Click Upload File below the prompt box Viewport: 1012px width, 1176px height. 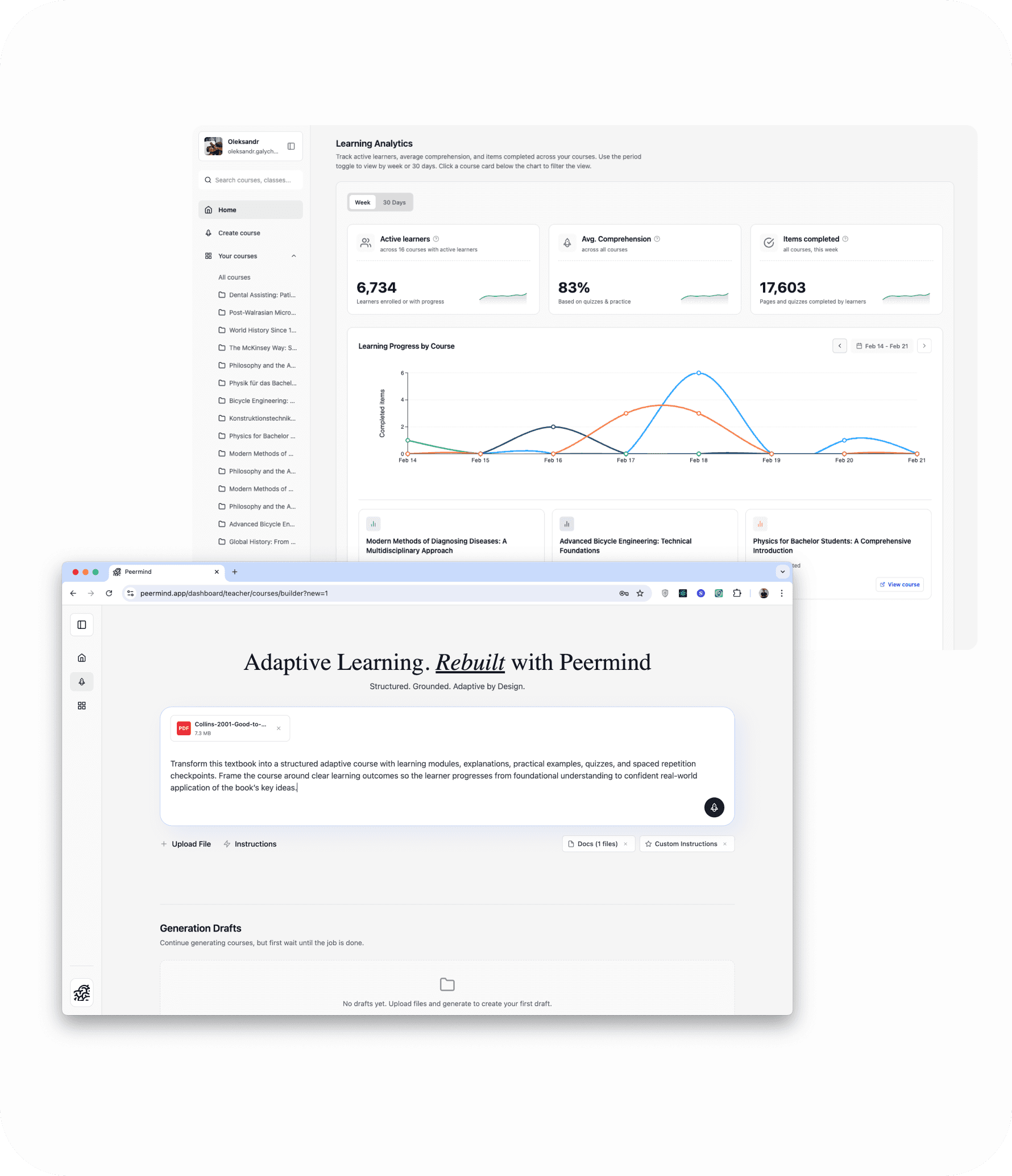coord(186,844)
